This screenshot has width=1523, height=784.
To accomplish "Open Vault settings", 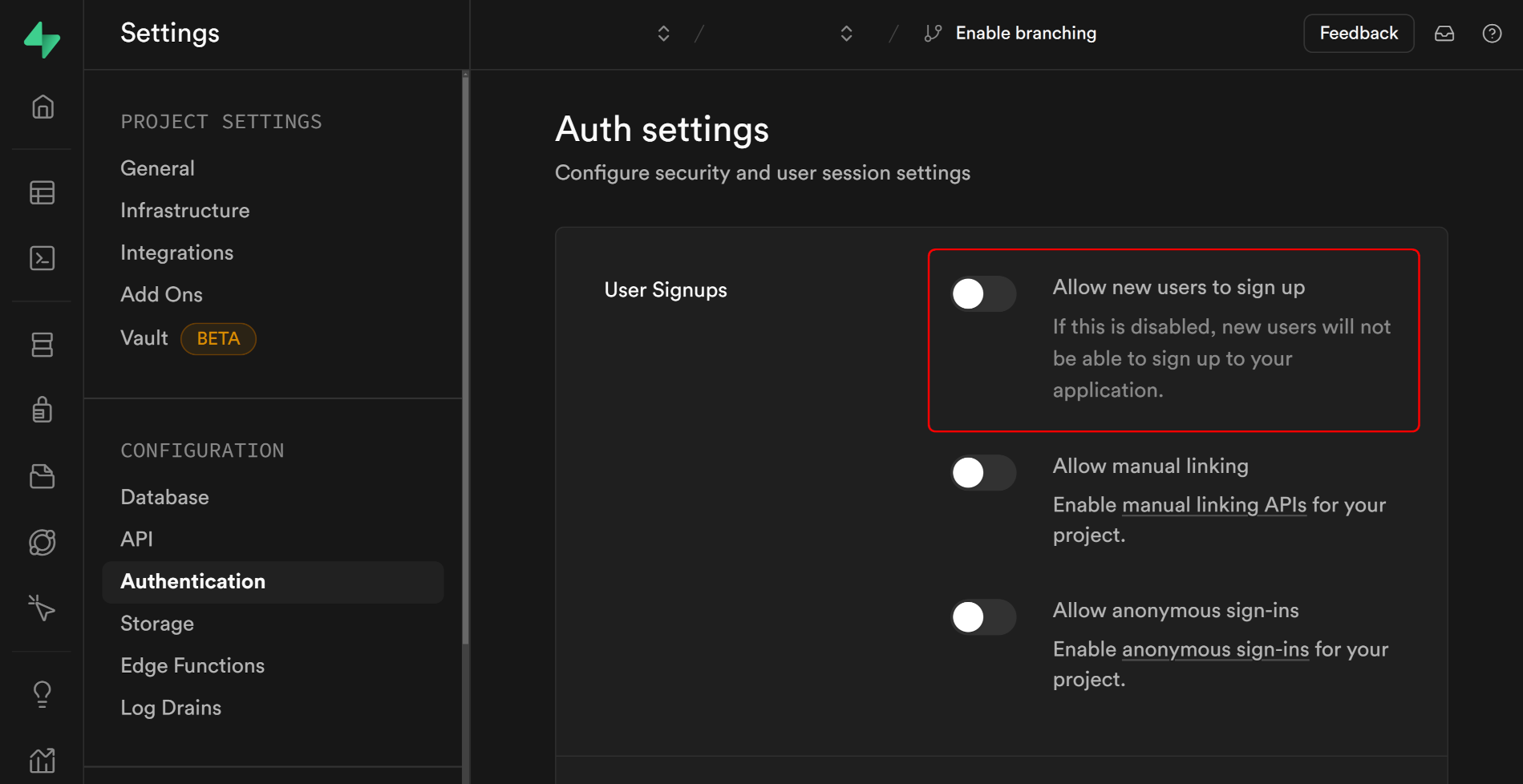I will click(144, 337).
